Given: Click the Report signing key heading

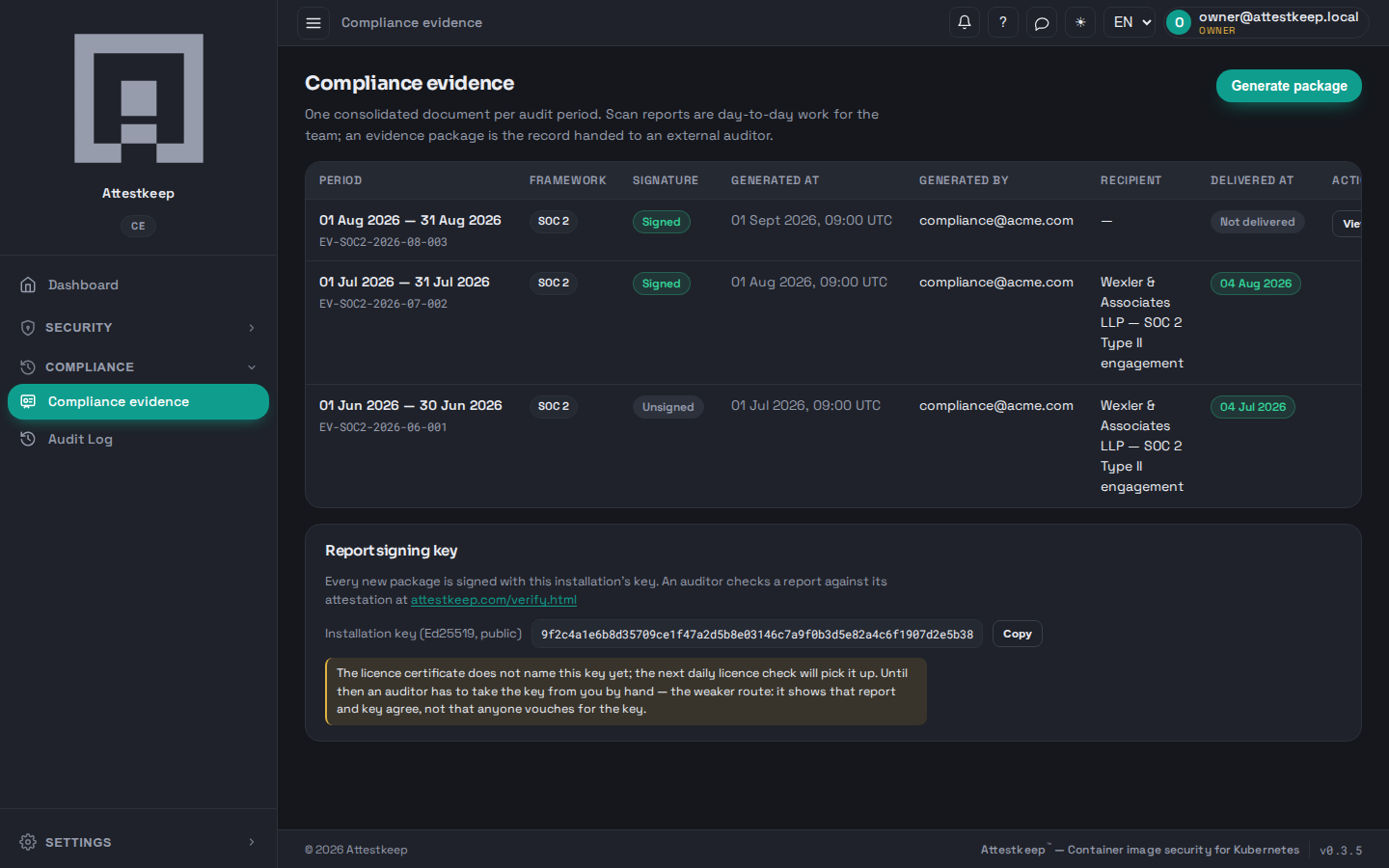Looking at the screenshot, I should [392, 551].
